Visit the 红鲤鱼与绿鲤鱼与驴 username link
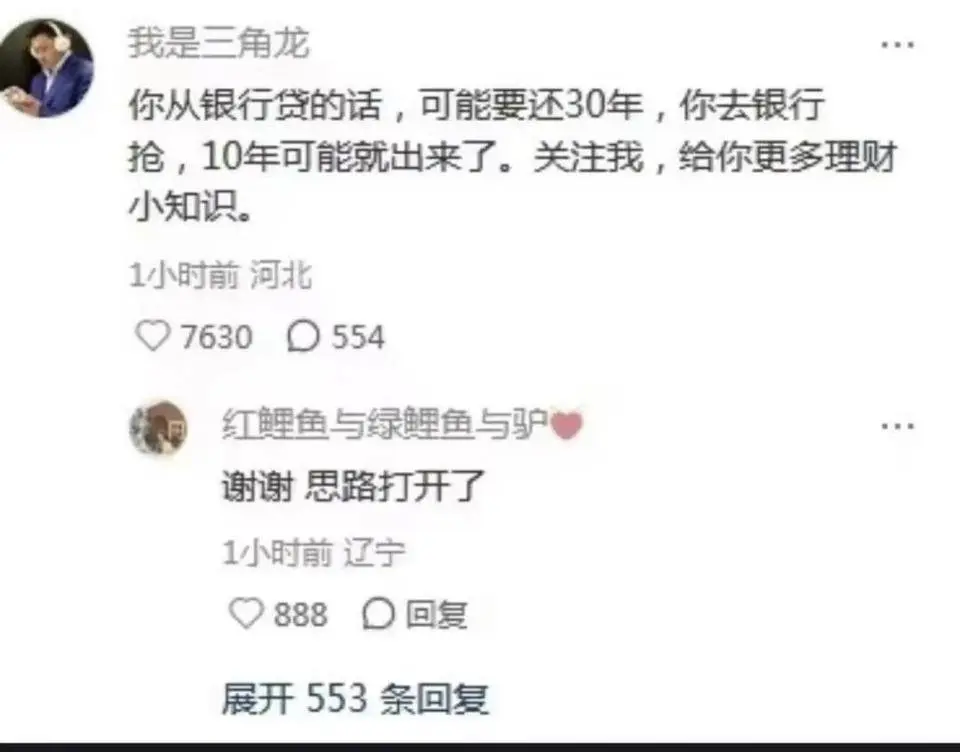The image size is (960, 752). coord(385,424)
